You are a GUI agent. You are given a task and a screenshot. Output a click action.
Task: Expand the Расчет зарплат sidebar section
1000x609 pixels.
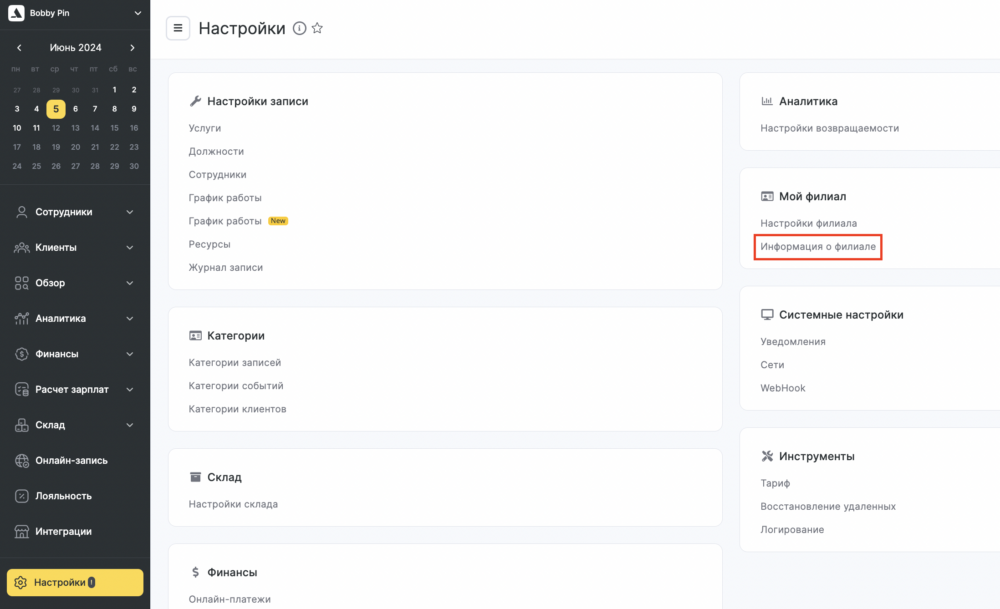click(x=130, y=390)
